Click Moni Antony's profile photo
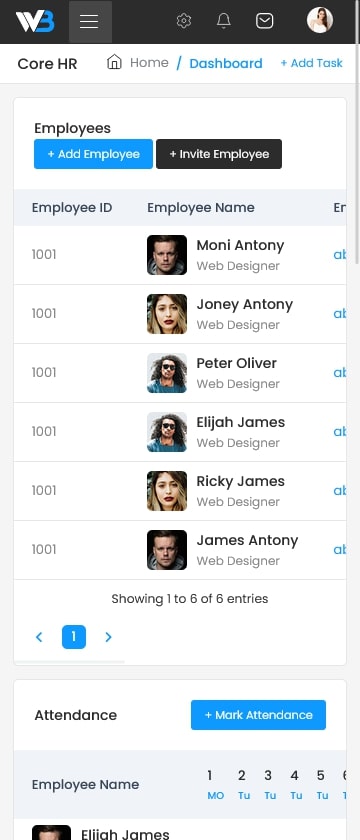 point(167,255)
